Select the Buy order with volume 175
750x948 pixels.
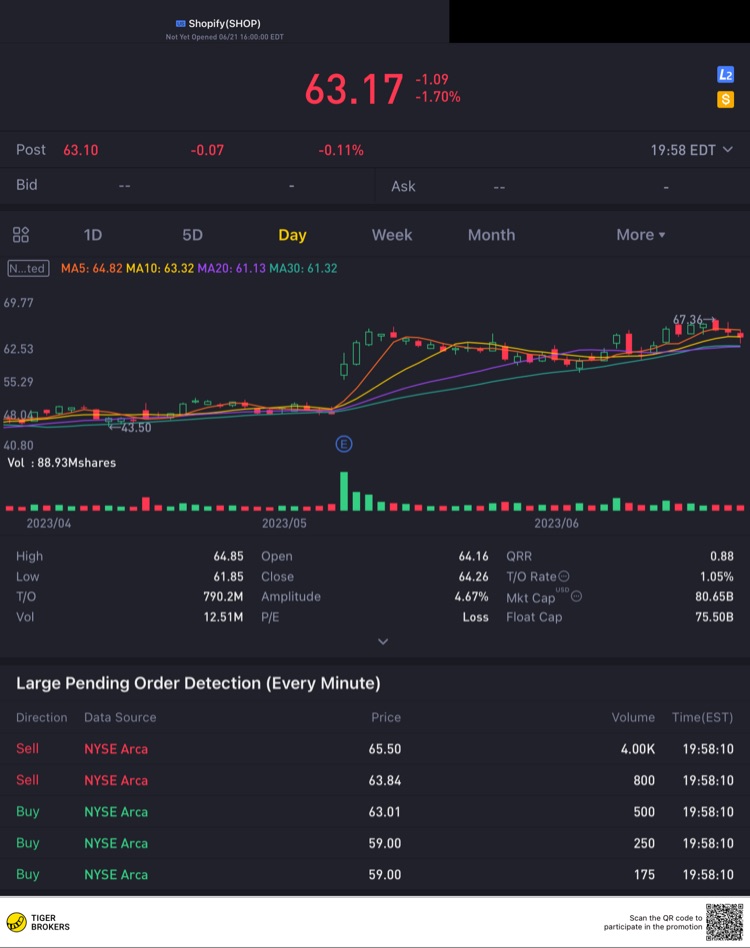pos(375,874)
